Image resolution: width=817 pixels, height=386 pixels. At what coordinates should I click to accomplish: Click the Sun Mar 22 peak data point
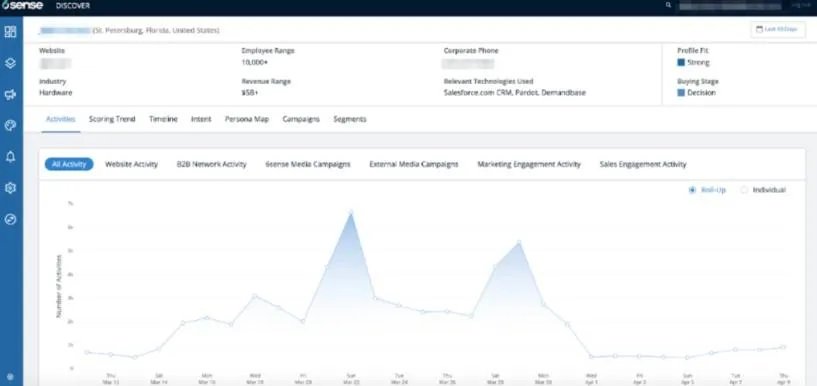point(351,212)
